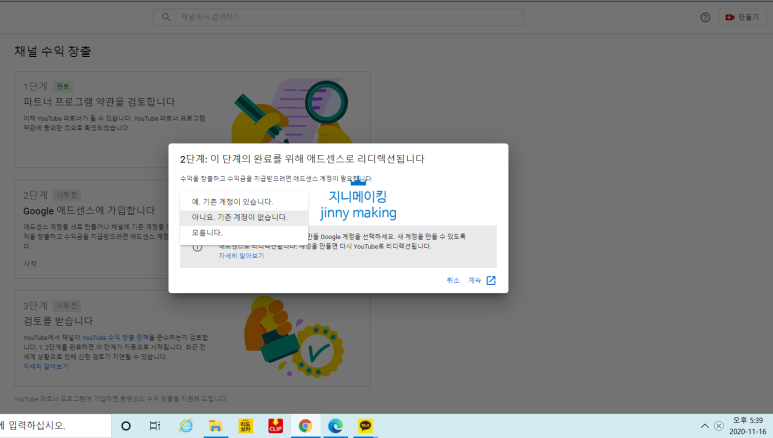Viewport: 773px width, 438px height.
Task: Click the '완료' badge on step 1
Action: tap(63, 86)
